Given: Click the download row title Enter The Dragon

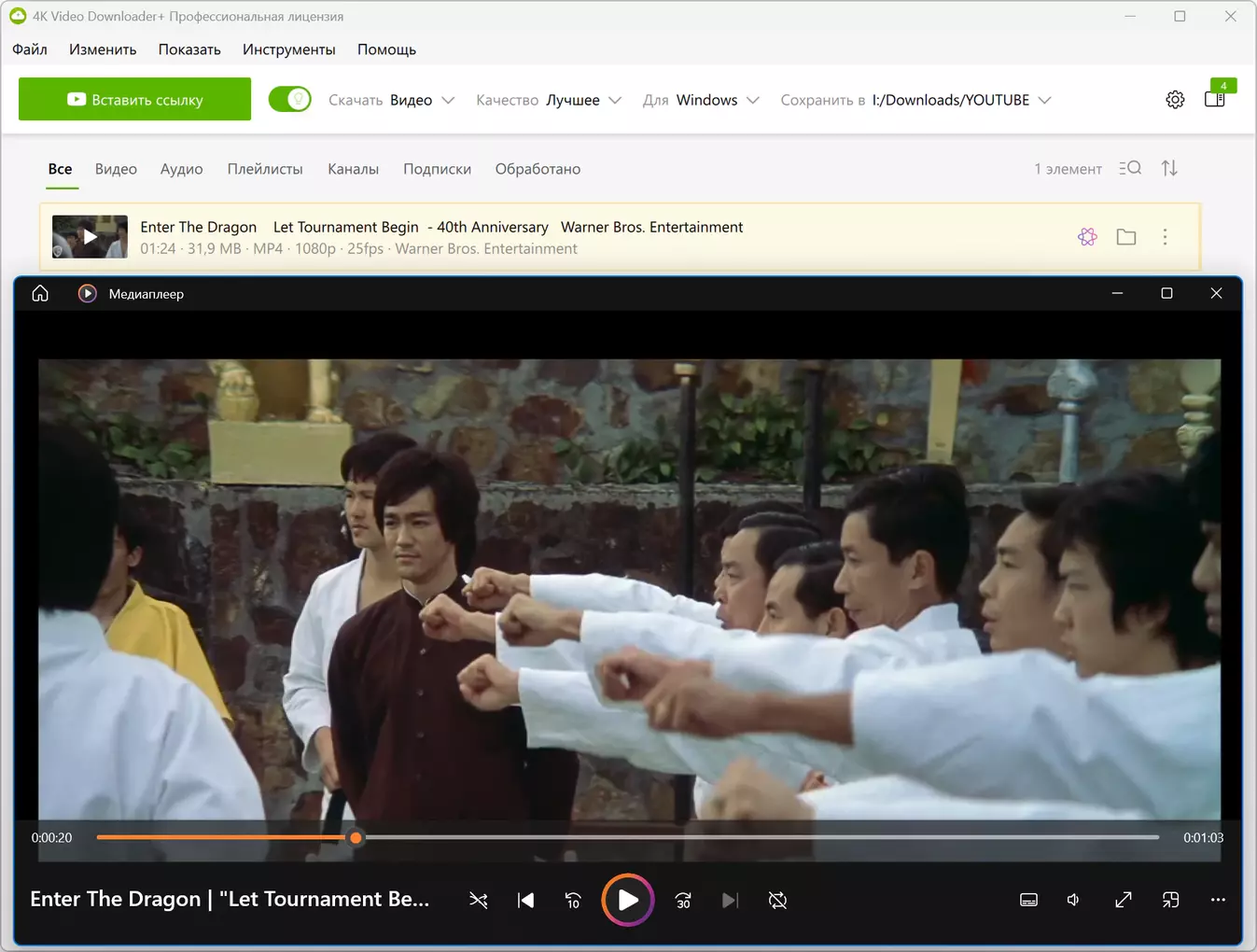Looking at the screenshot, I should (441, 227).
